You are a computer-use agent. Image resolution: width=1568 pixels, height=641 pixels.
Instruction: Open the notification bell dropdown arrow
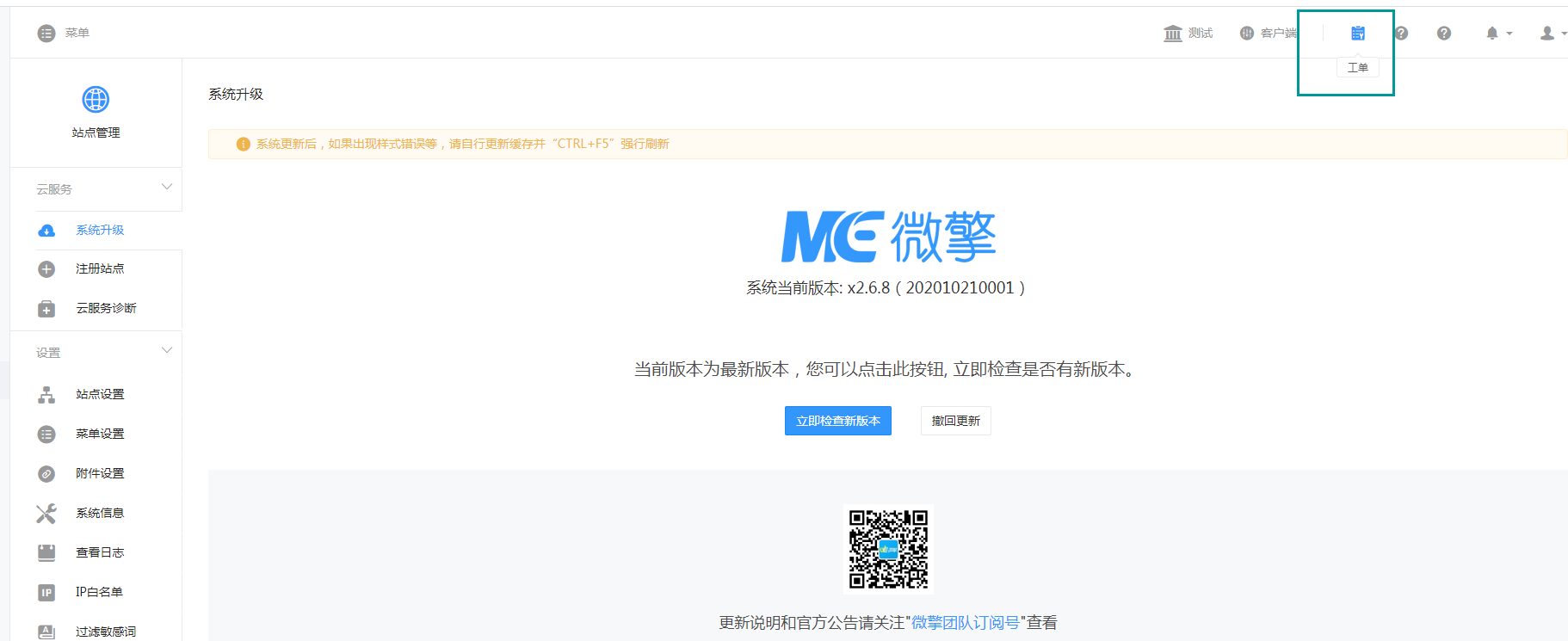coord(1509,34)
